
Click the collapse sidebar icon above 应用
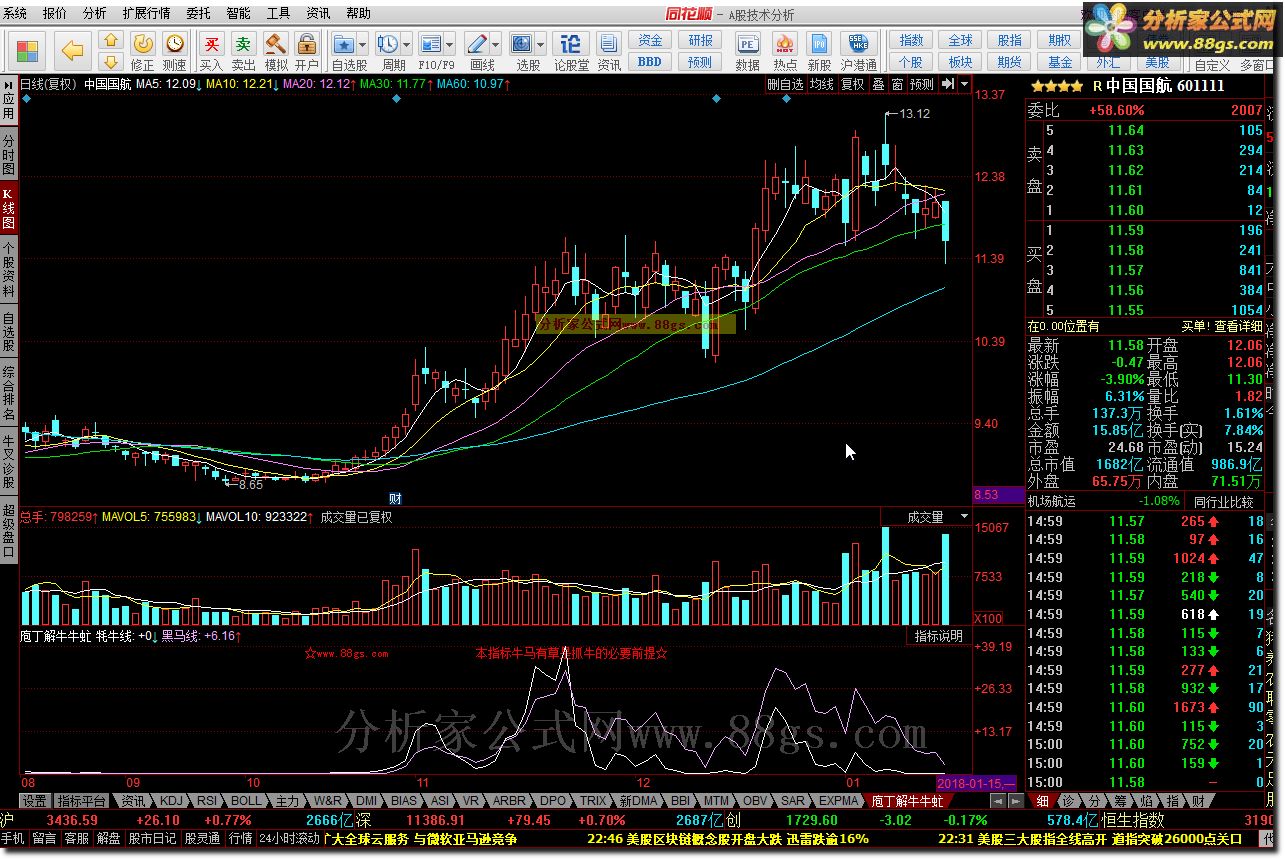point(8,84)
